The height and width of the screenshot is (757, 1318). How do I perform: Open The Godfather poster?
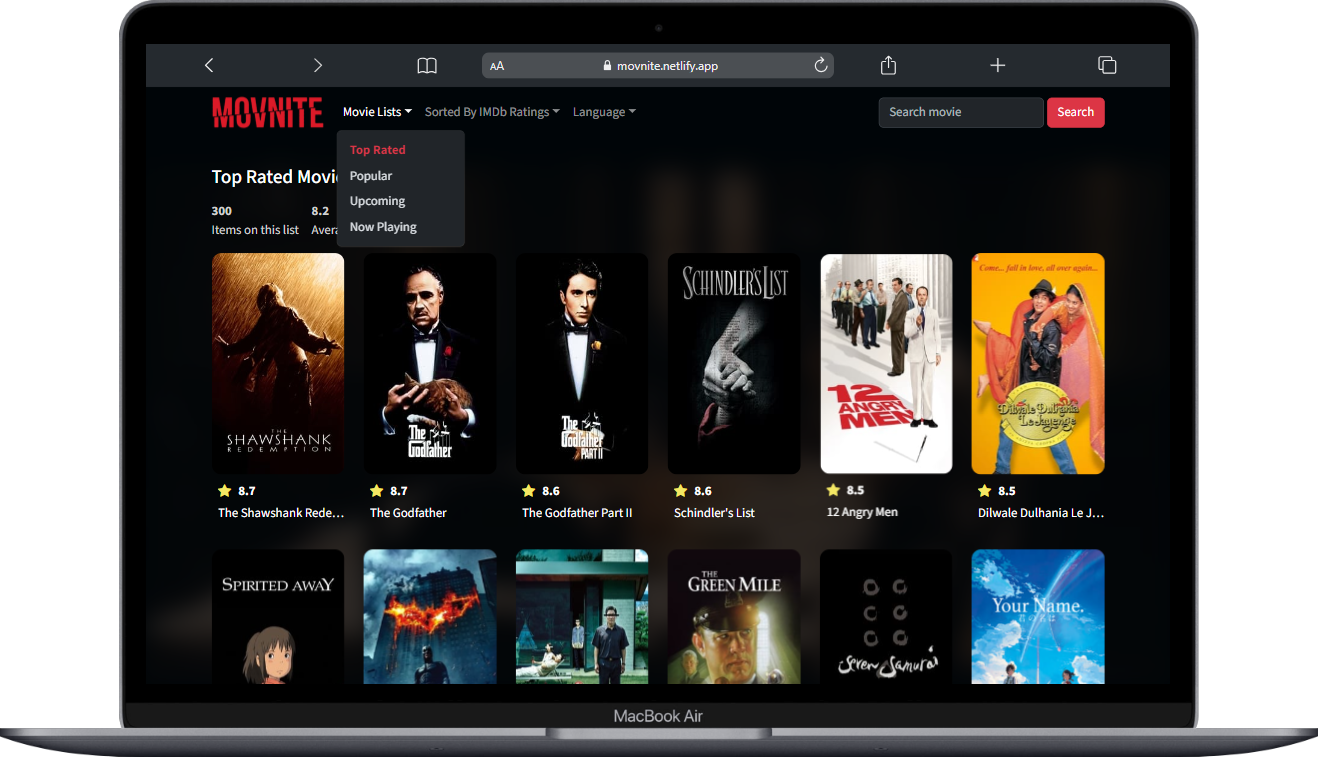click(430, 363)
